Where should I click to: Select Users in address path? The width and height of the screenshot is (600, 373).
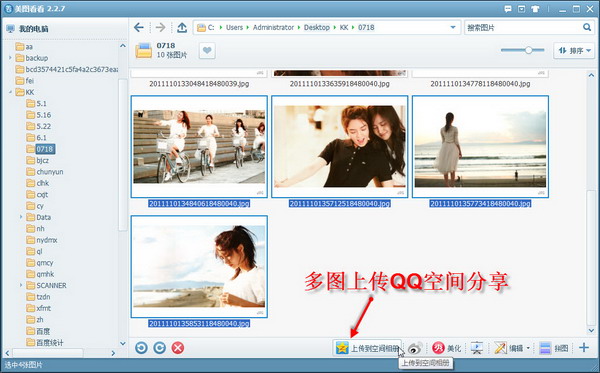point(234,28)
